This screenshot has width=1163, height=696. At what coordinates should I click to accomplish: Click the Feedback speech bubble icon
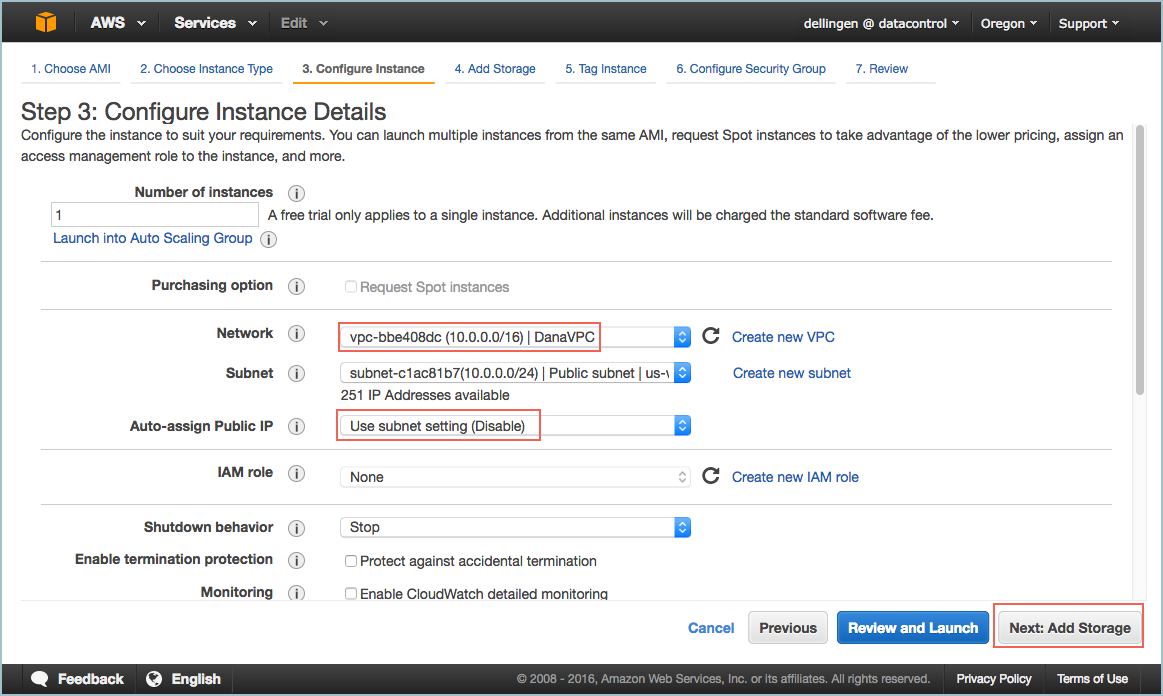39,678
